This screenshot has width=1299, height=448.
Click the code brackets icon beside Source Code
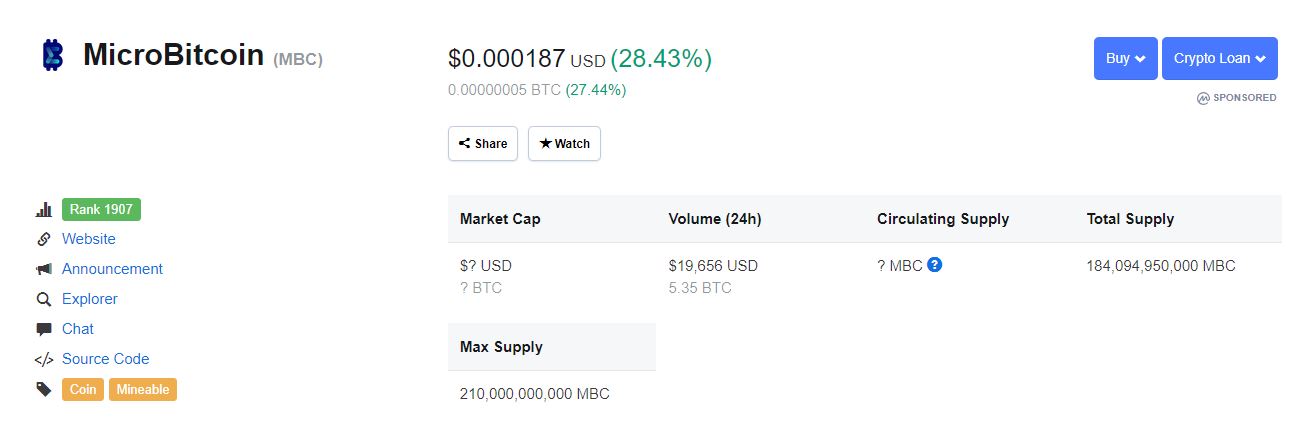(44, 360)
